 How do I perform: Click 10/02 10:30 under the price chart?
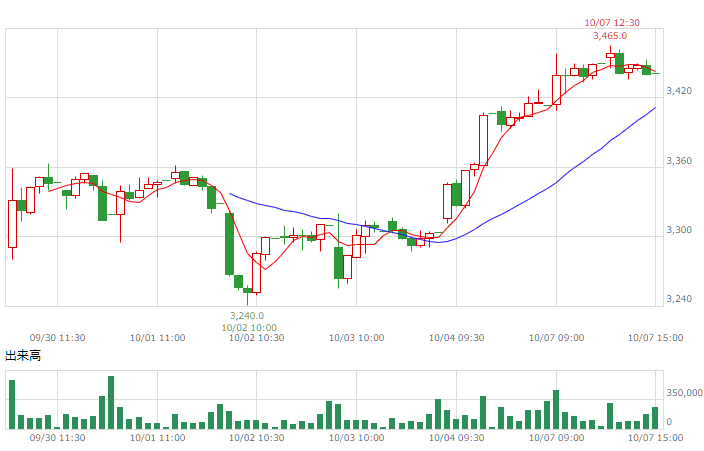pyautogui.click(x=256, y=338)
